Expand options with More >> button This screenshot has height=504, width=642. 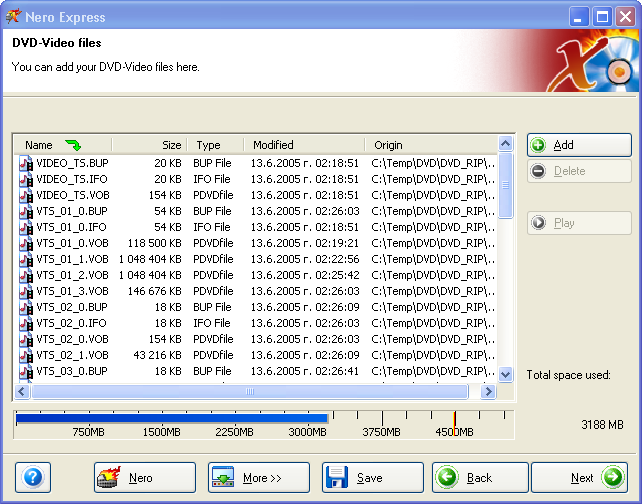pyautogui.click(x=259, y=477)
